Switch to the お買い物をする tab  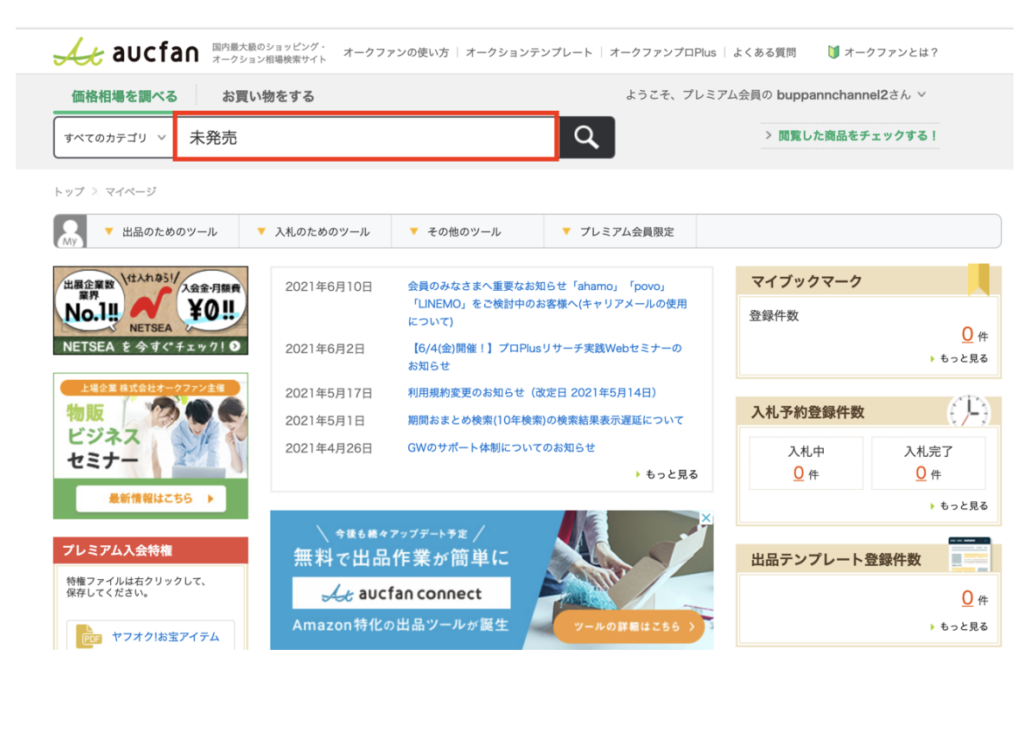[268, 96]
